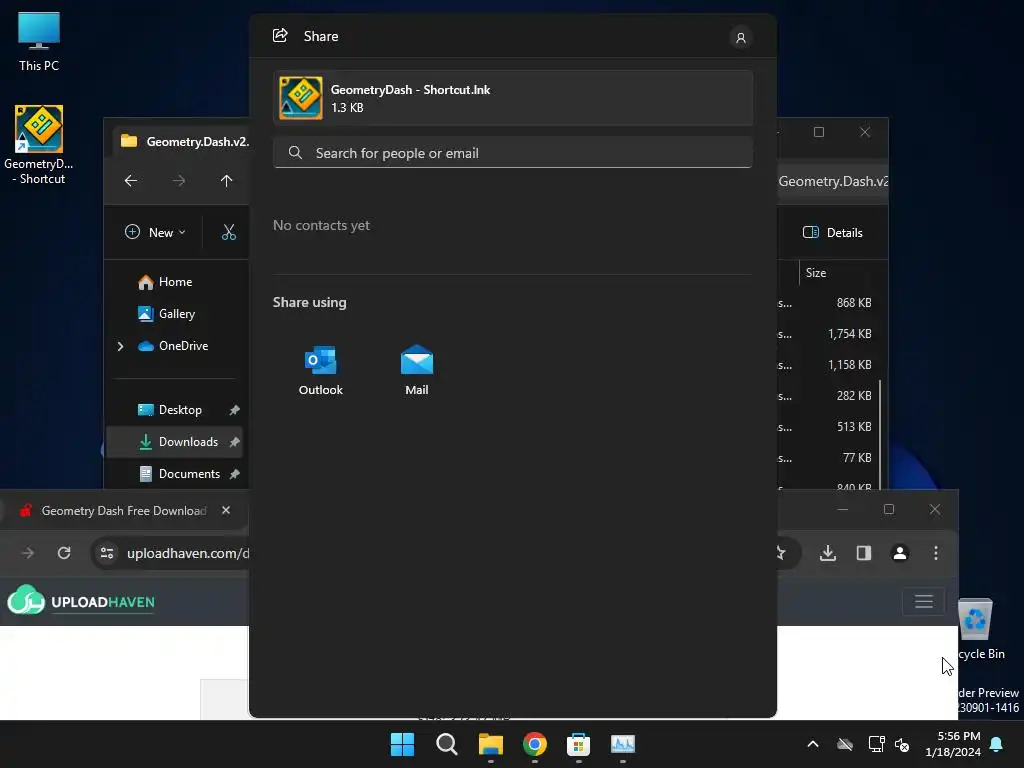Close the Geometry Dash Free Download tab
This screenshot has width=1024, height=768.
pyautogui.click(x=226, y=510)
